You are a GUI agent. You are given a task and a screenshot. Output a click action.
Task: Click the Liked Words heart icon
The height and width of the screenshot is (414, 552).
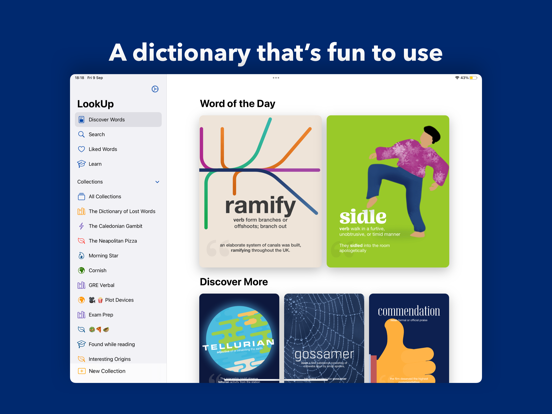81,149
